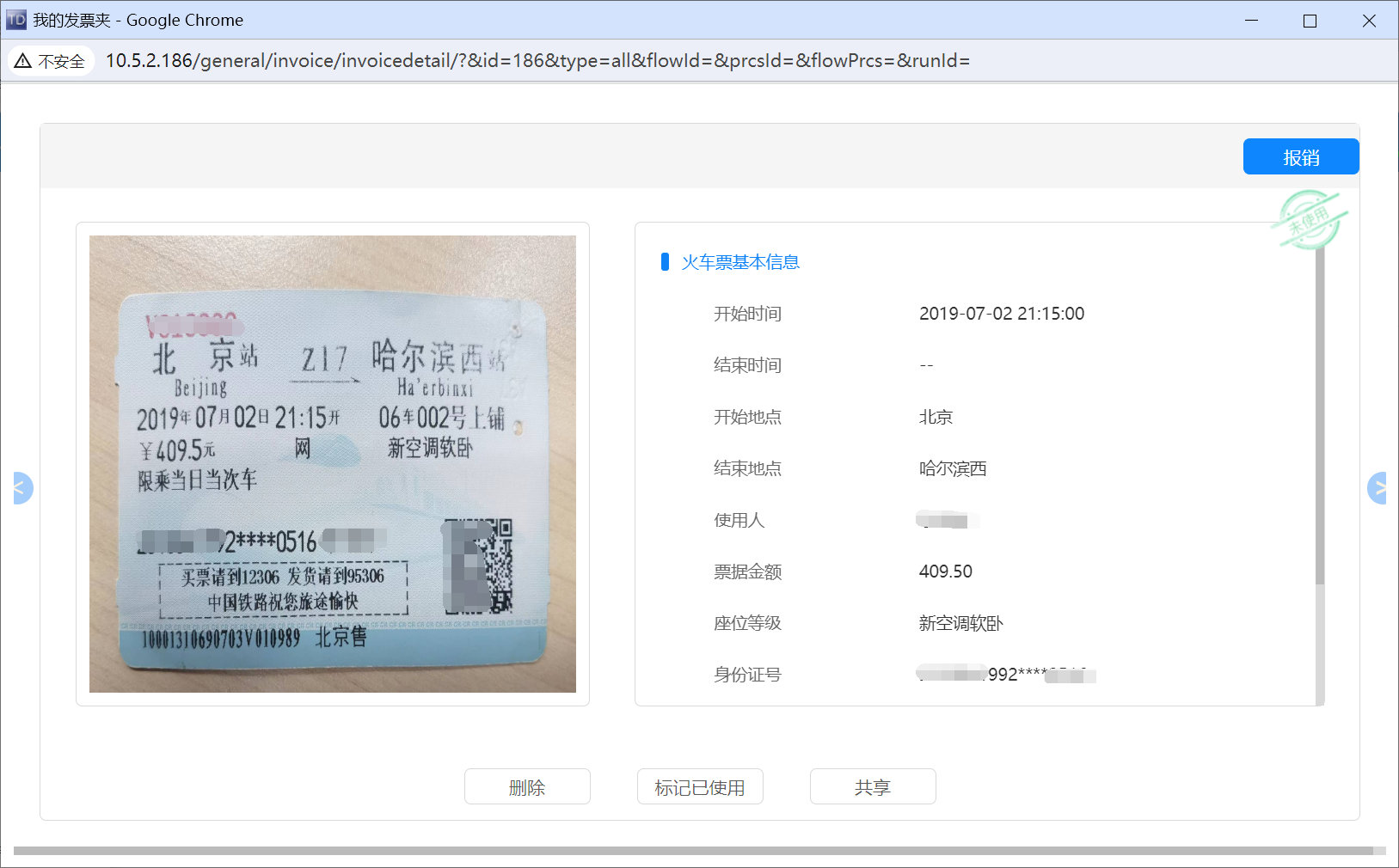Click the TD app icon in title bar
This screenshot has width=1399, height=868.
pyautogui.click(x=16, y=20)
